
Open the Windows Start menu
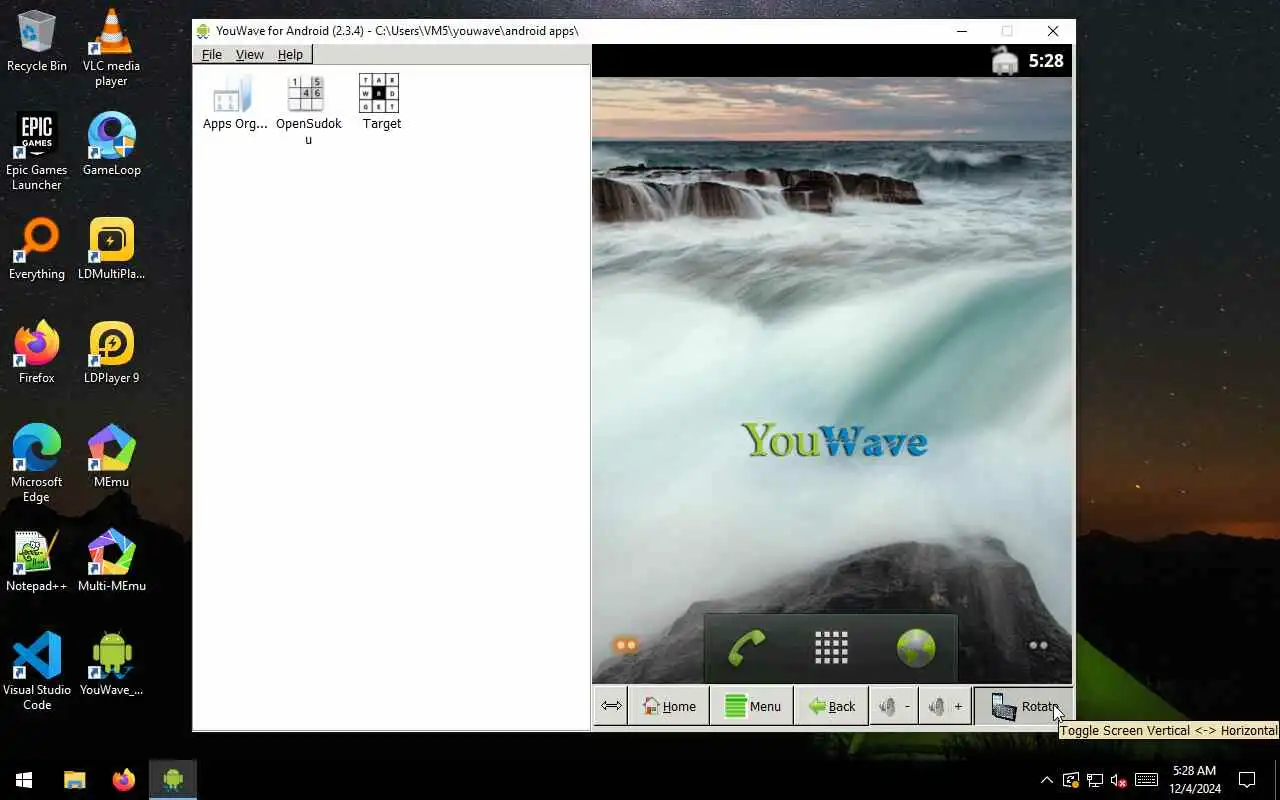[24, 780]
